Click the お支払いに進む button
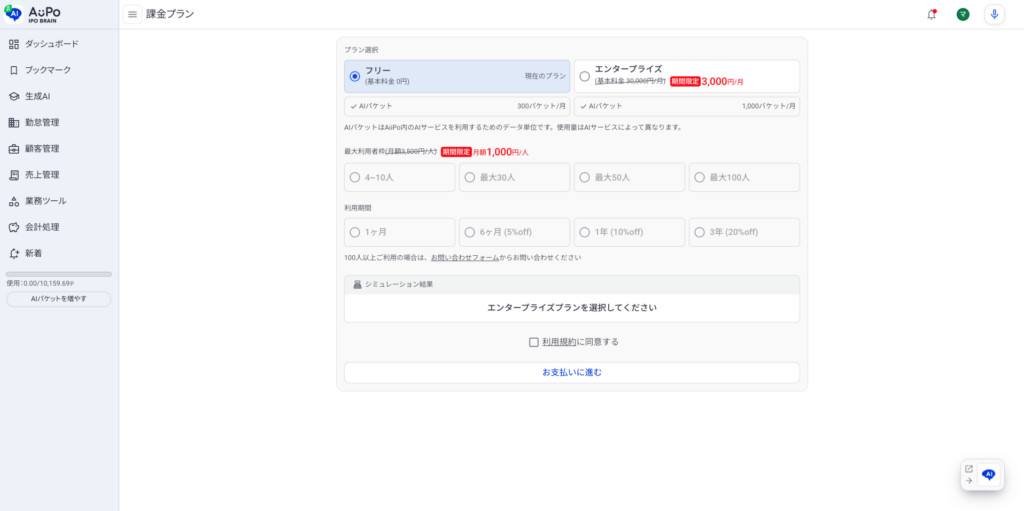Screen dimensions: 1024x511 coord(571,372)
